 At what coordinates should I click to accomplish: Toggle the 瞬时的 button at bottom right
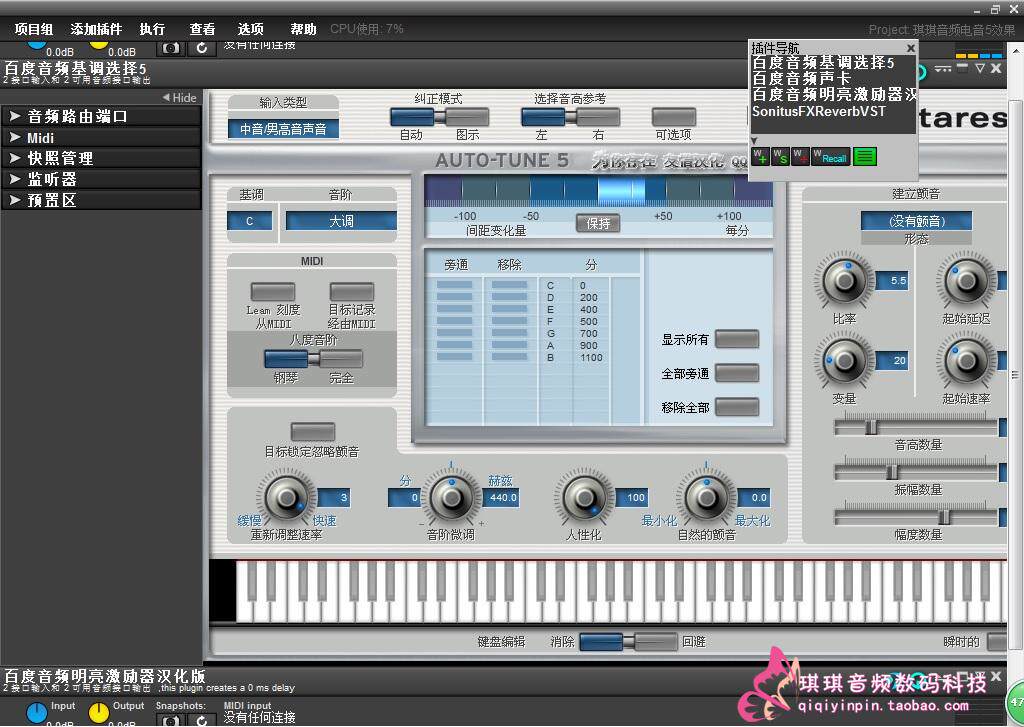tap(997, 642)
